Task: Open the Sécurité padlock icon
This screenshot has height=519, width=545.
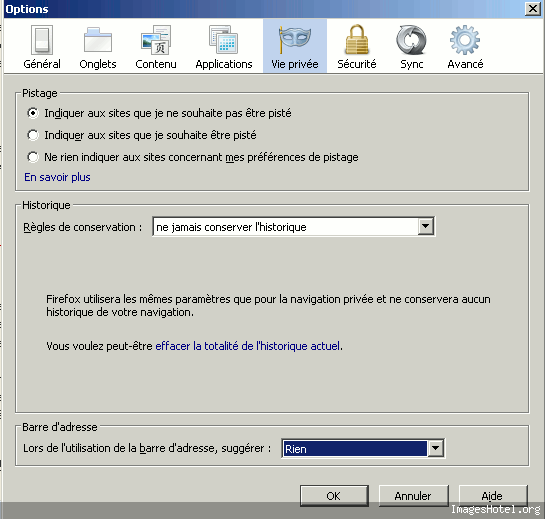Action: [x=357, y=40]
